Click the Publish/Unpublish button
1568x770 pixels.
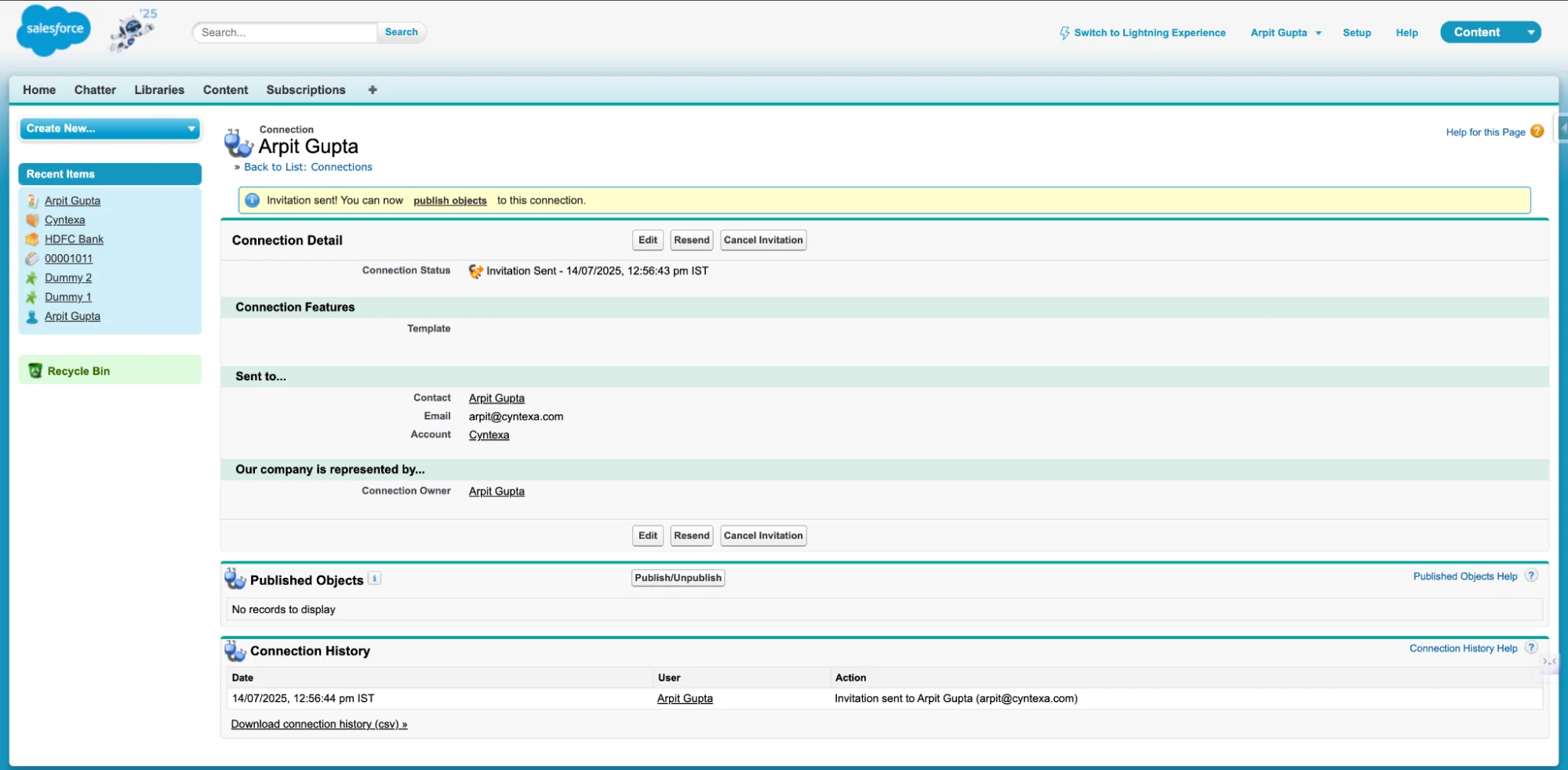coord(678,578)
